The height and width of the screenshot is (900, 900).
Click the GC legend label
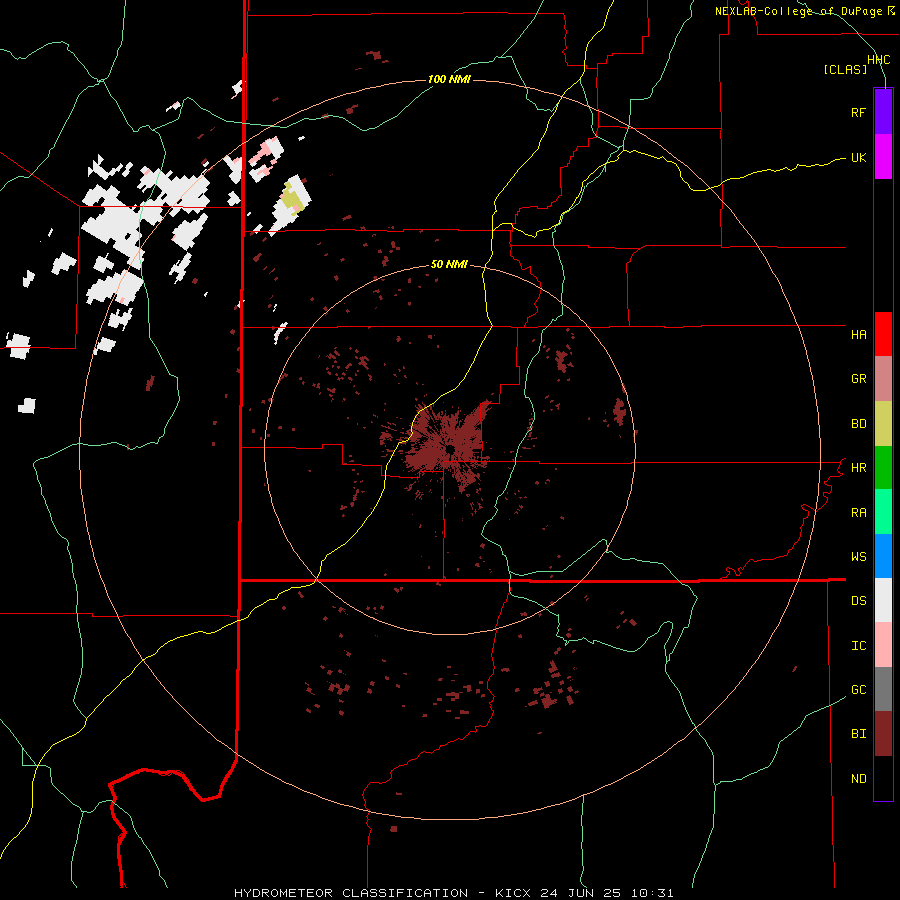[x=858, y=689]
